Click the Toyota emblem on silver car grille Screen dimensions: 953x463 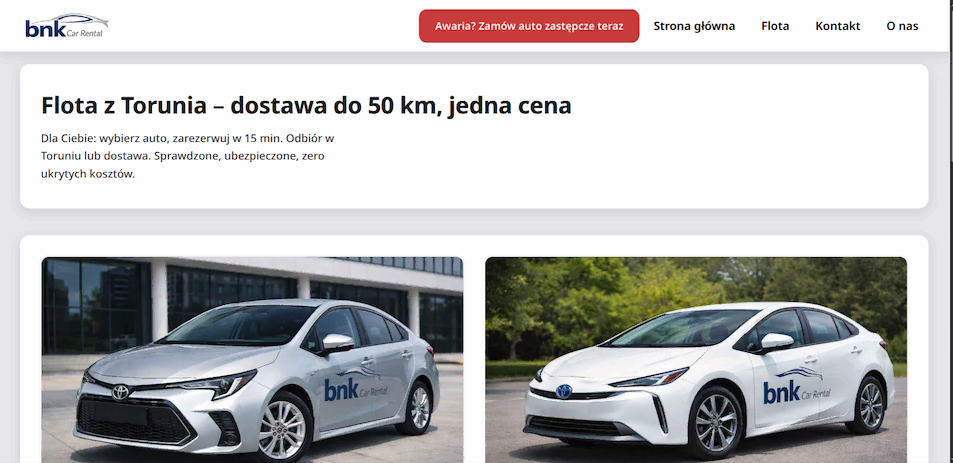120,393
